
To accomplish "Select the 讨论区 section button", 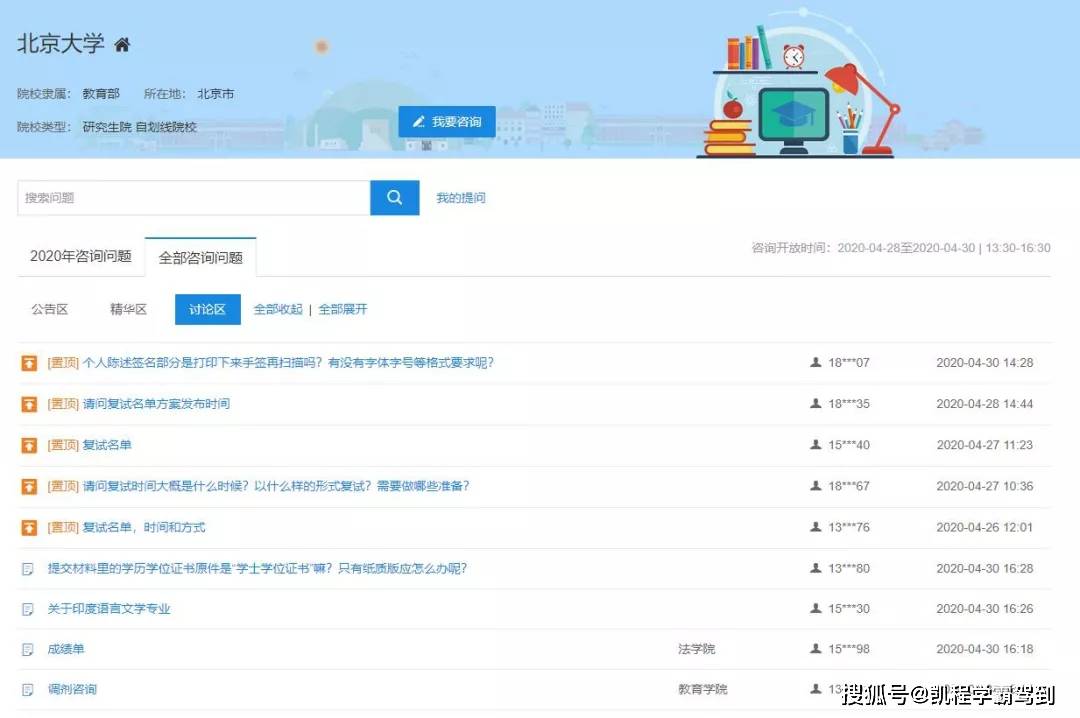I will pyautogui.click(x=207, y=310).
